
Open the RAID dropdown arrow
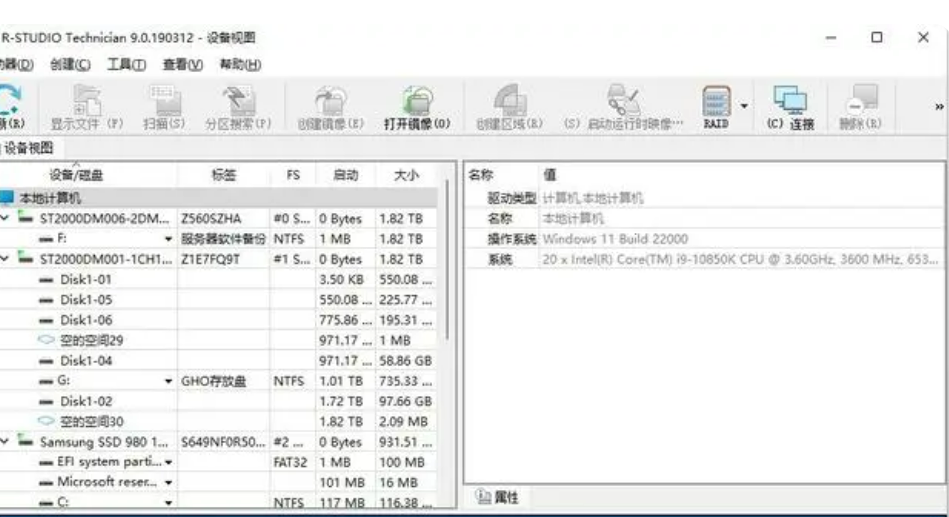(x=744, y=104)
